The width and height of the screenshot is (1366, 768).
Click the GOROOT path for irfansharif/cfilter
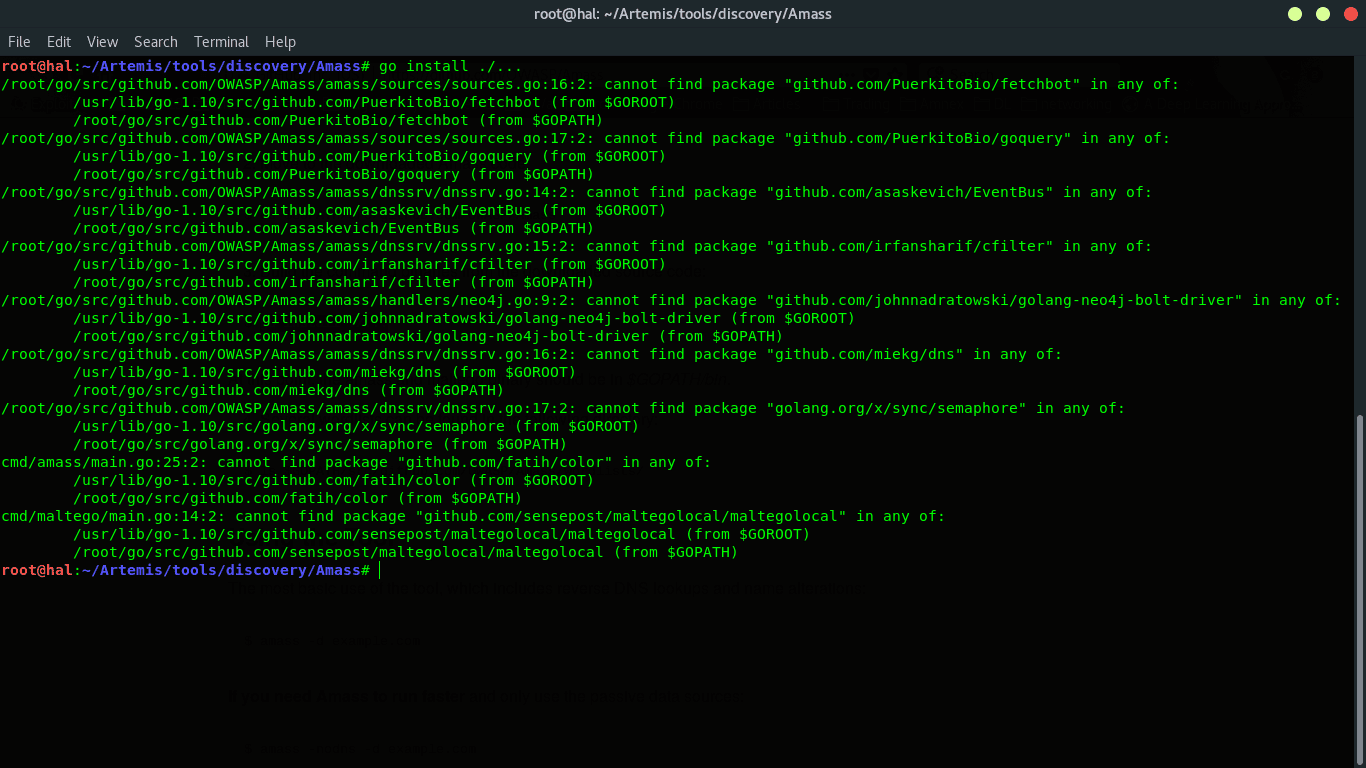click(x=370, y=264)
